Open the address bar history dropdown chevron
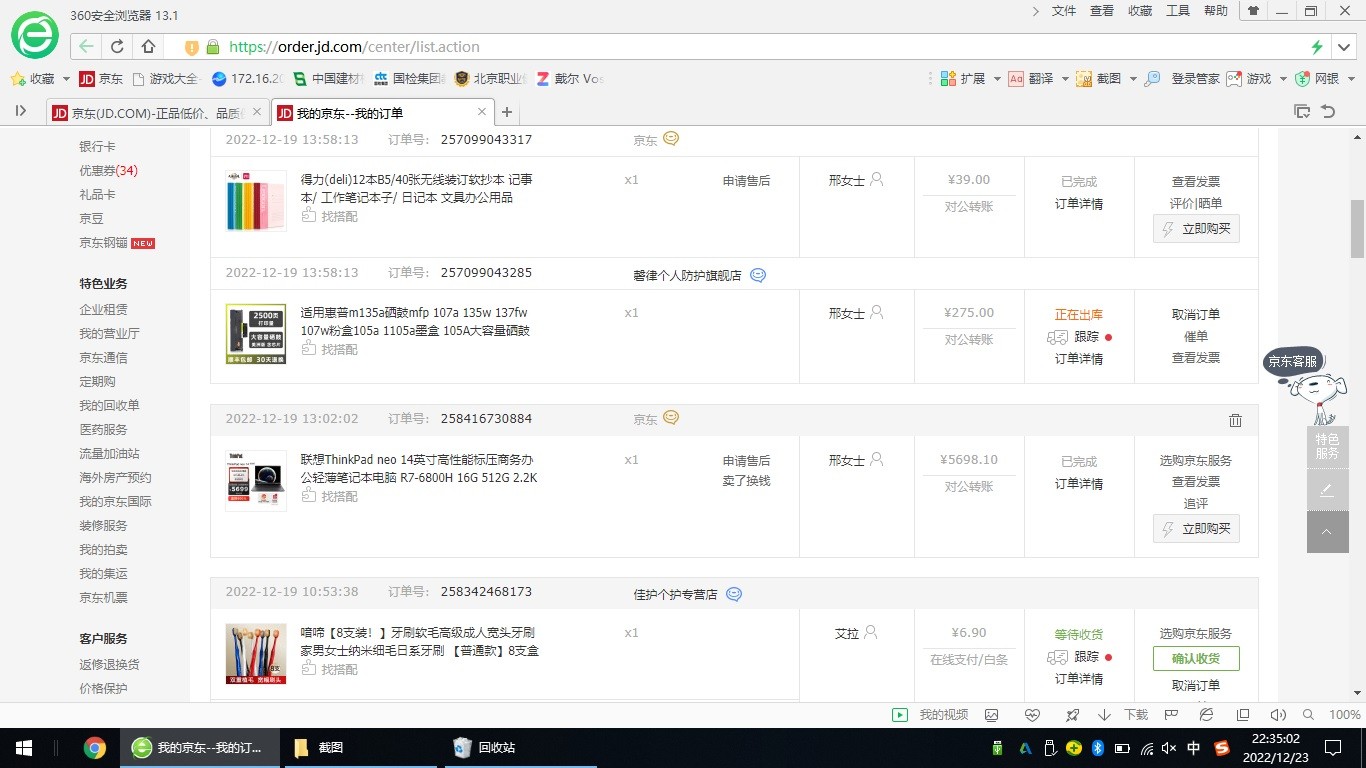 pos(1344,47)
